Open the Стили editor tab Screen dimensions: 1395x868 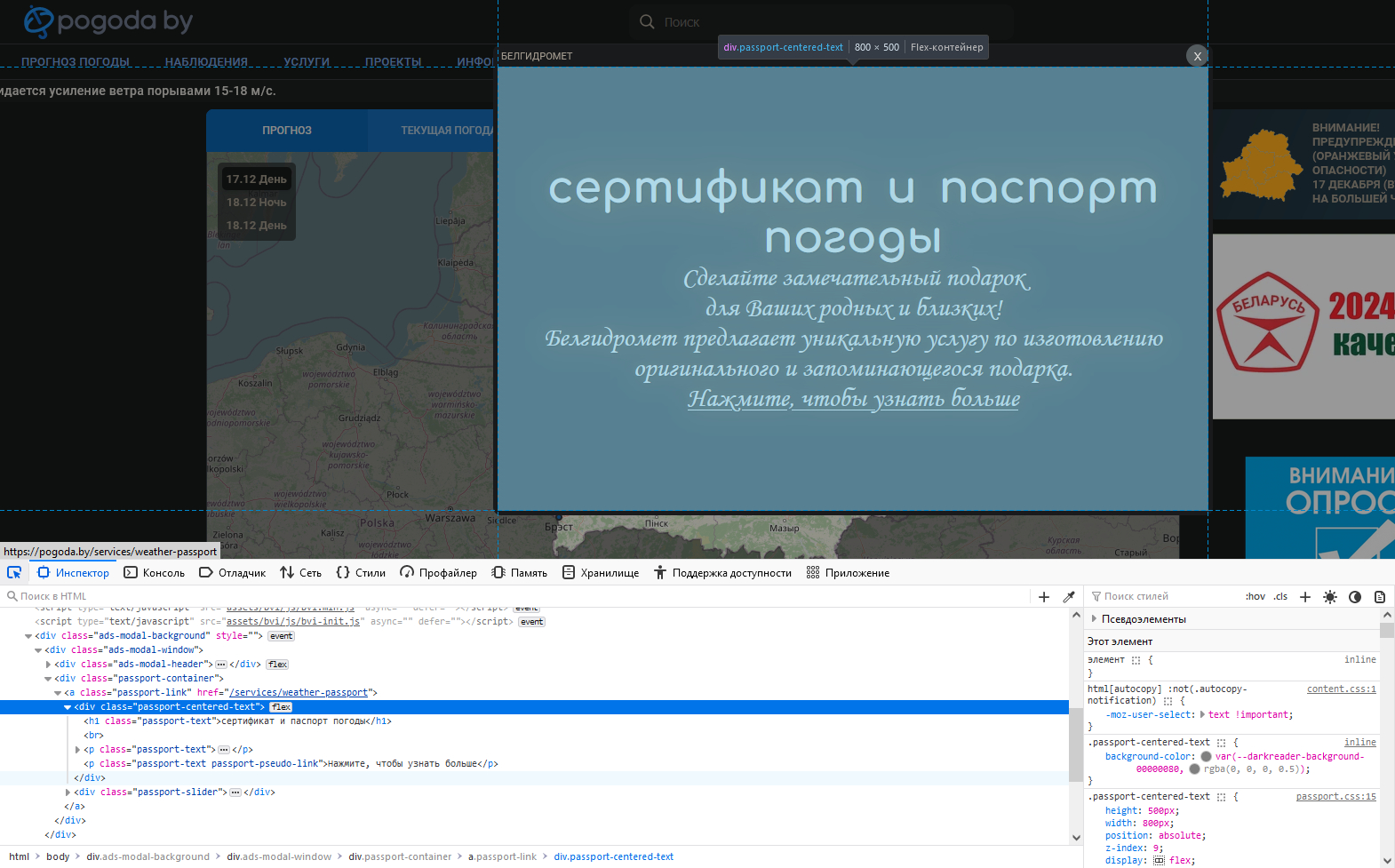pos(362,573)
